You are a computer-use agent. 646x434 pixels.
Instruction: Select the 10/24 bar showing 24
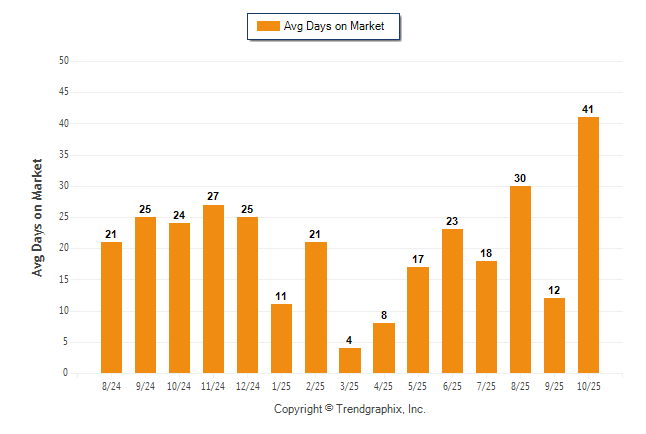pyautogui.click(x=179, y=298)
